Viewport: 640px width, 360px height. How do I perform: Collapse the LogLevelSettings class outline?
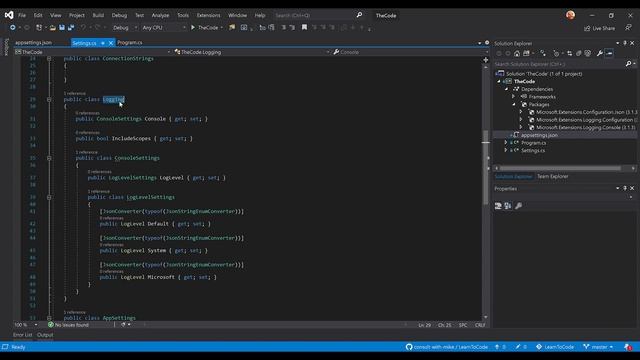49,197
